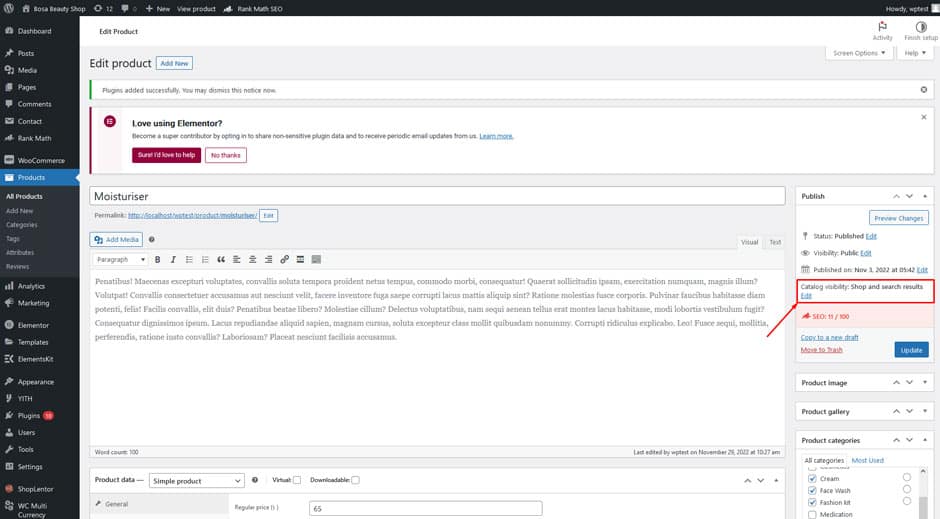
Task: Close the Elementor notice
Action: click(924, 117)
